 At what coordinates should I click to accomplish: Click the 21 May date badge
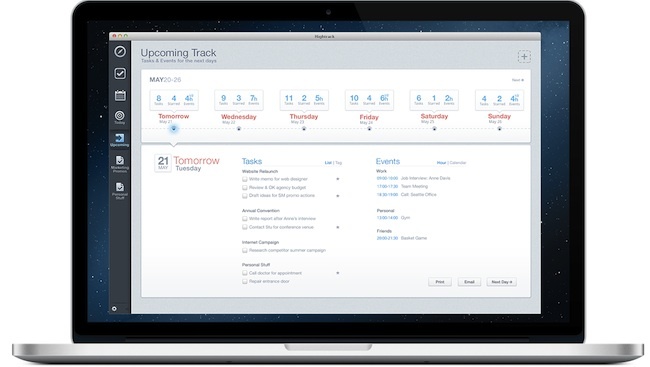[x=163, y=163]
